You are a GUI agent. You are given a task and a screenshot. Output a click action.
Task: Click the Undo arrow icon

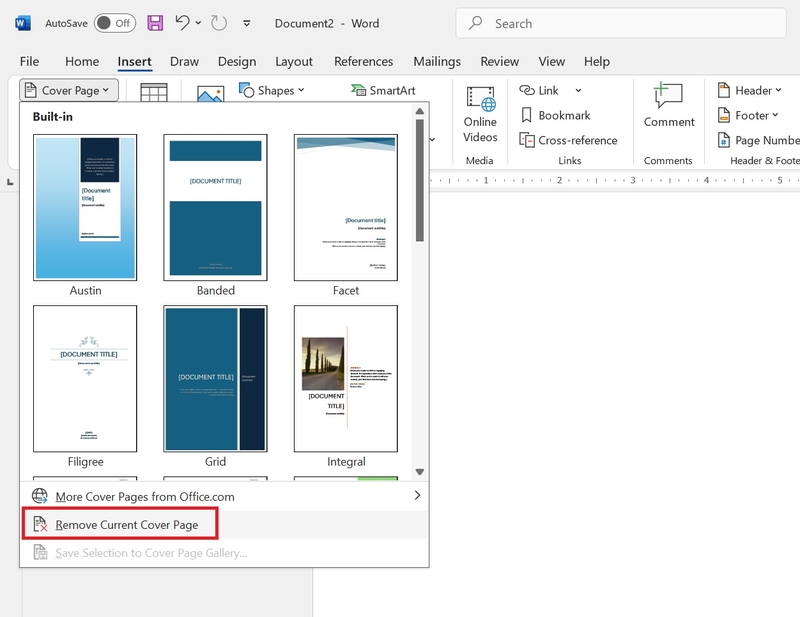pyautogui.click(x=182, y=23)
